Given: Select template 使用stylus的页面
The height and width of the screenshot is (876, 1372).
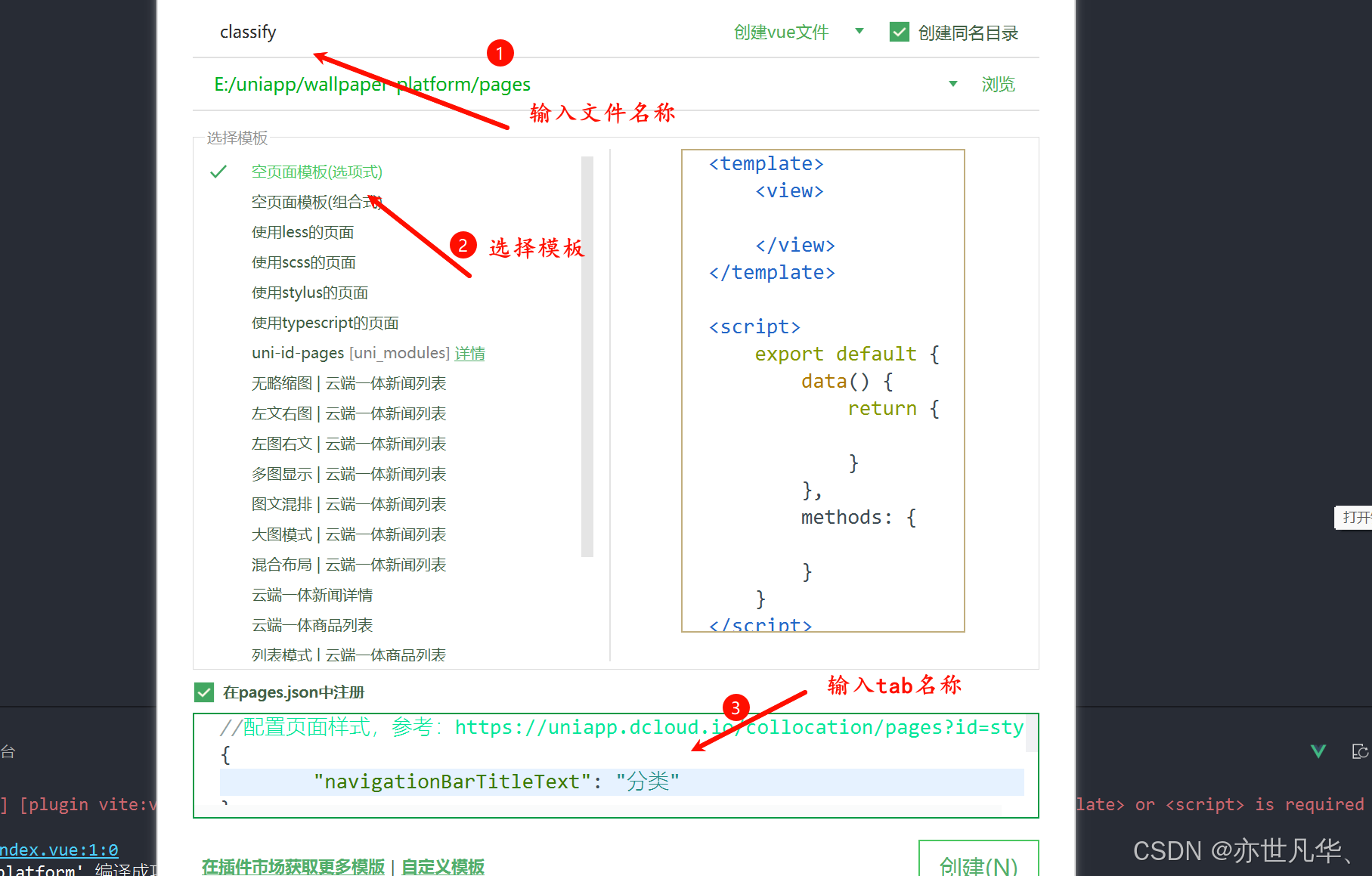Looking at the screenshot, I should tap(310, 293).
